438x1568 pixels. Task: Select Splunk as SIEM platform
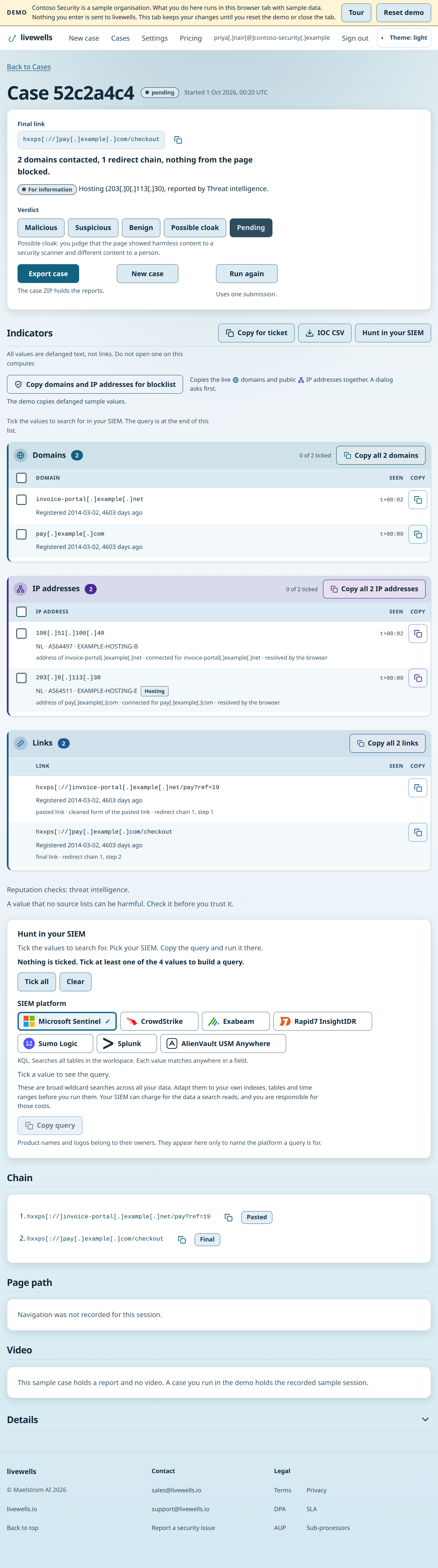pos(127,1043)
